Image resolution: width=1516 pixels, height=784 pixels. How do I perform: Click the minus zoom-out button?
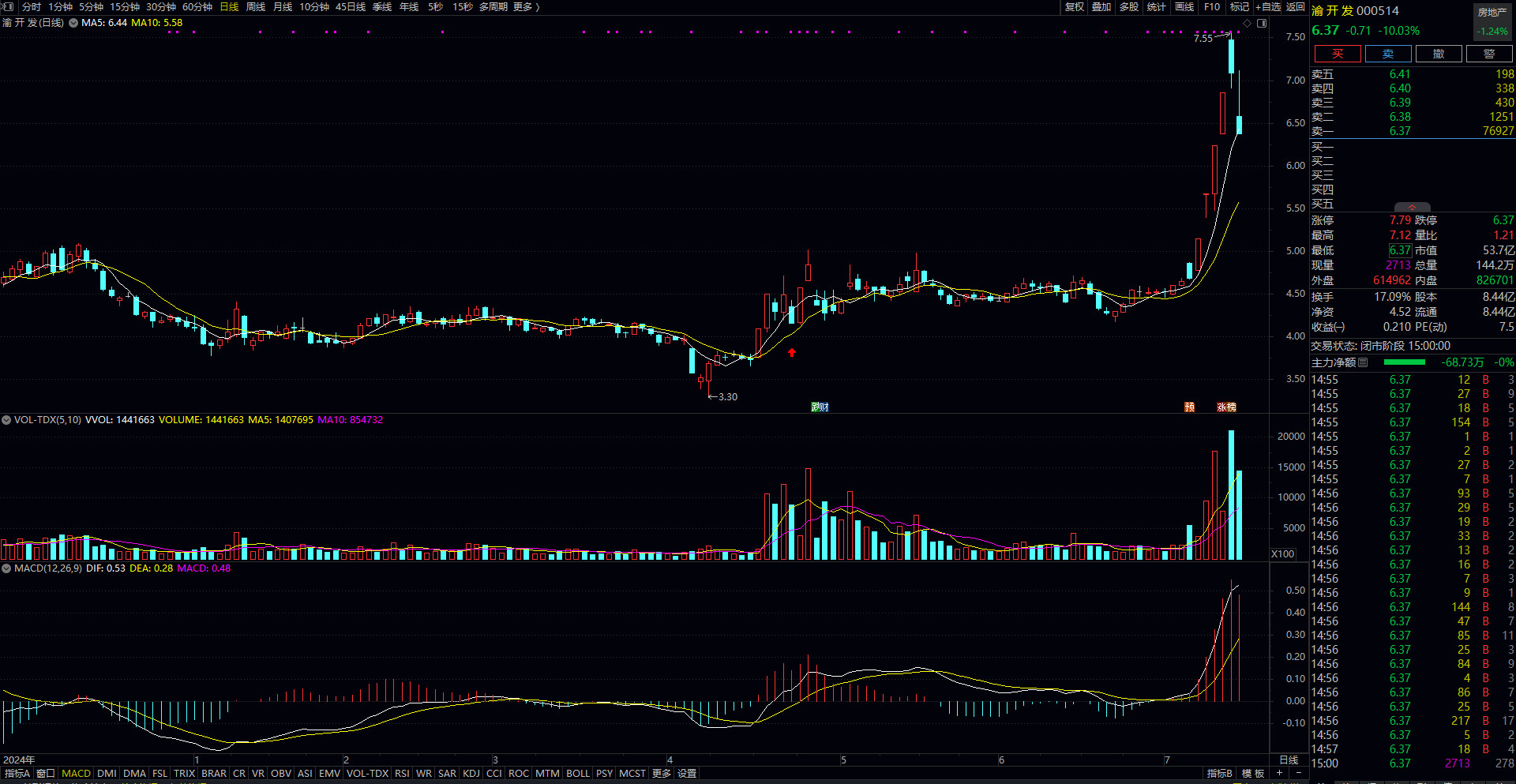[x=1298, y=773]
